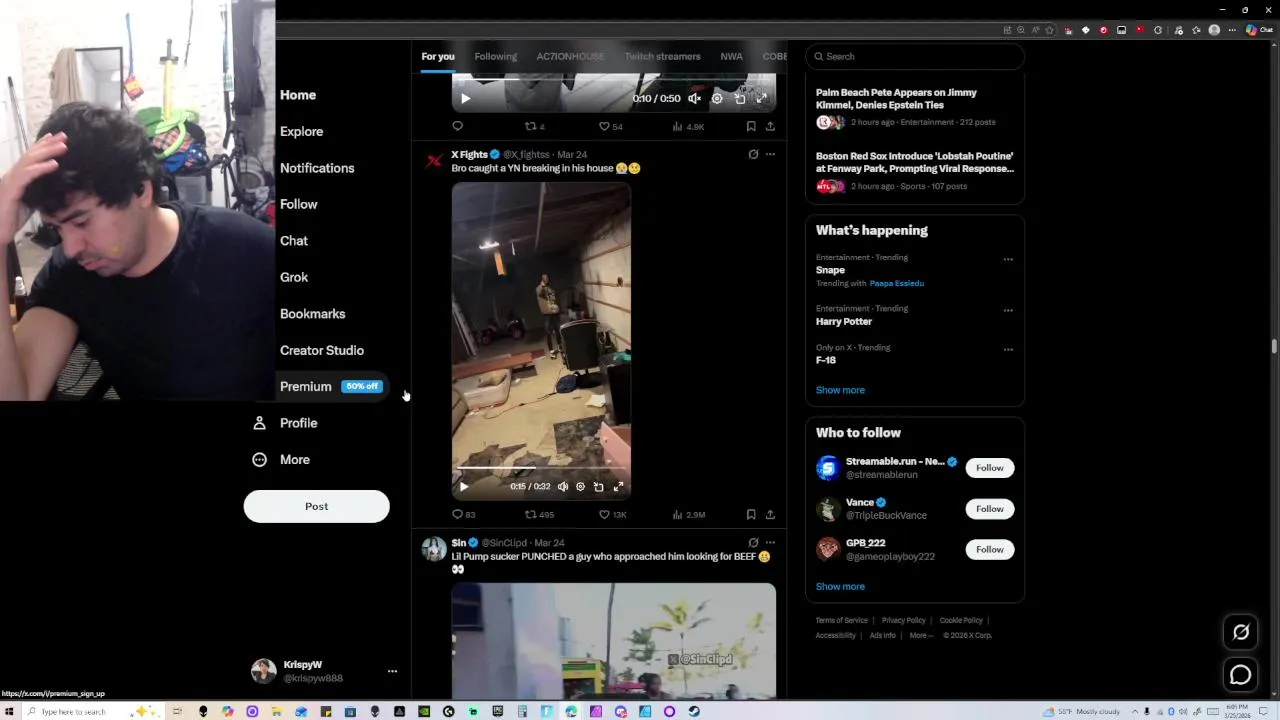Open the AC7IONHOUSE tab

[570, 56]
